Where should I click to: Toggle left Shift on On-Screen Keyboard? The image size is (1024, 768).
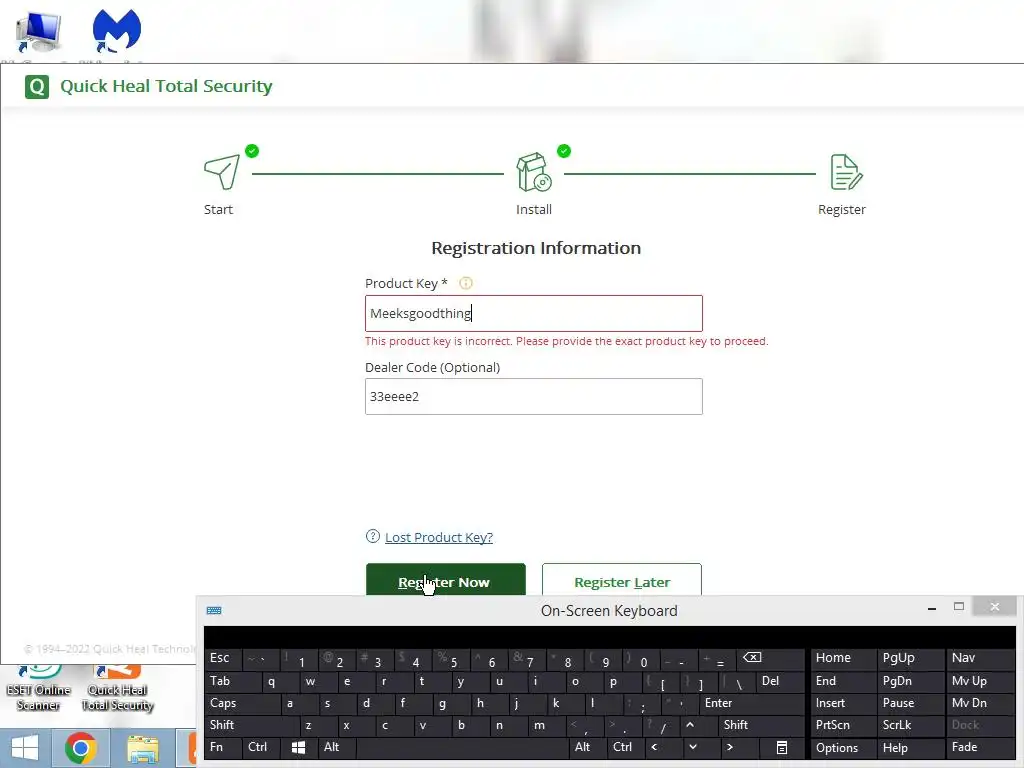(251, 726)
